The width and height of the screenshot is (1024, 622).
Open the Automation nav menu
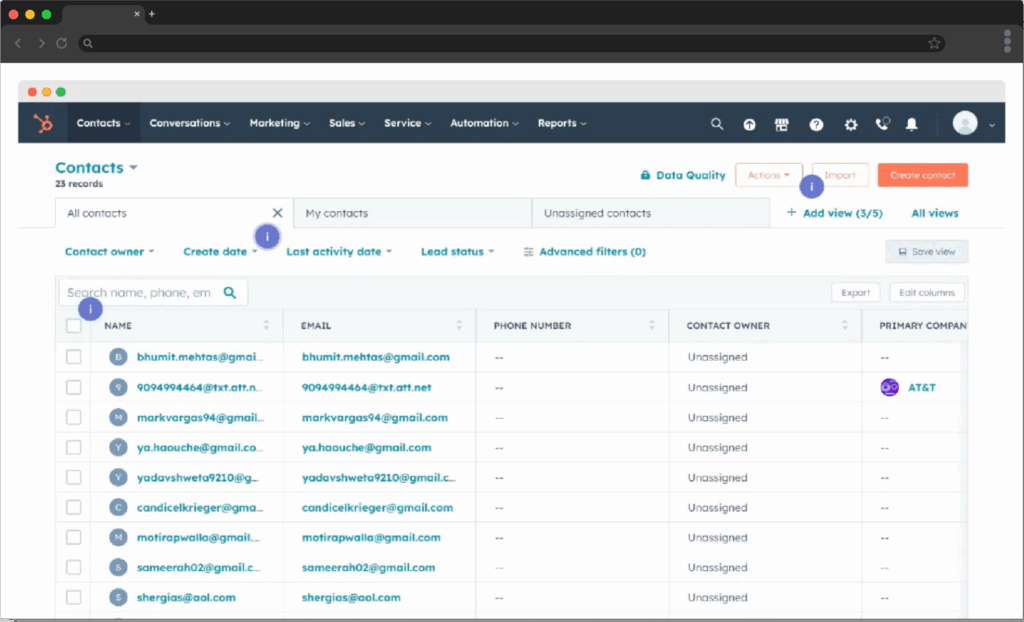point(484,123)
